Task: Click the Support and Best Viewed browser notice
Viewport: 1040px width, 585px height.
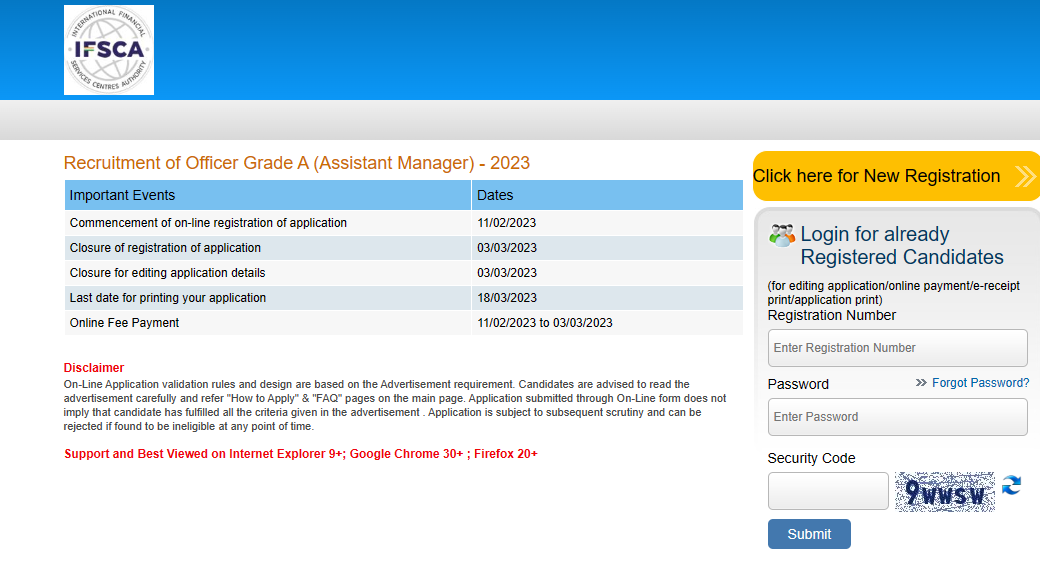Action: tap(300, 454)
